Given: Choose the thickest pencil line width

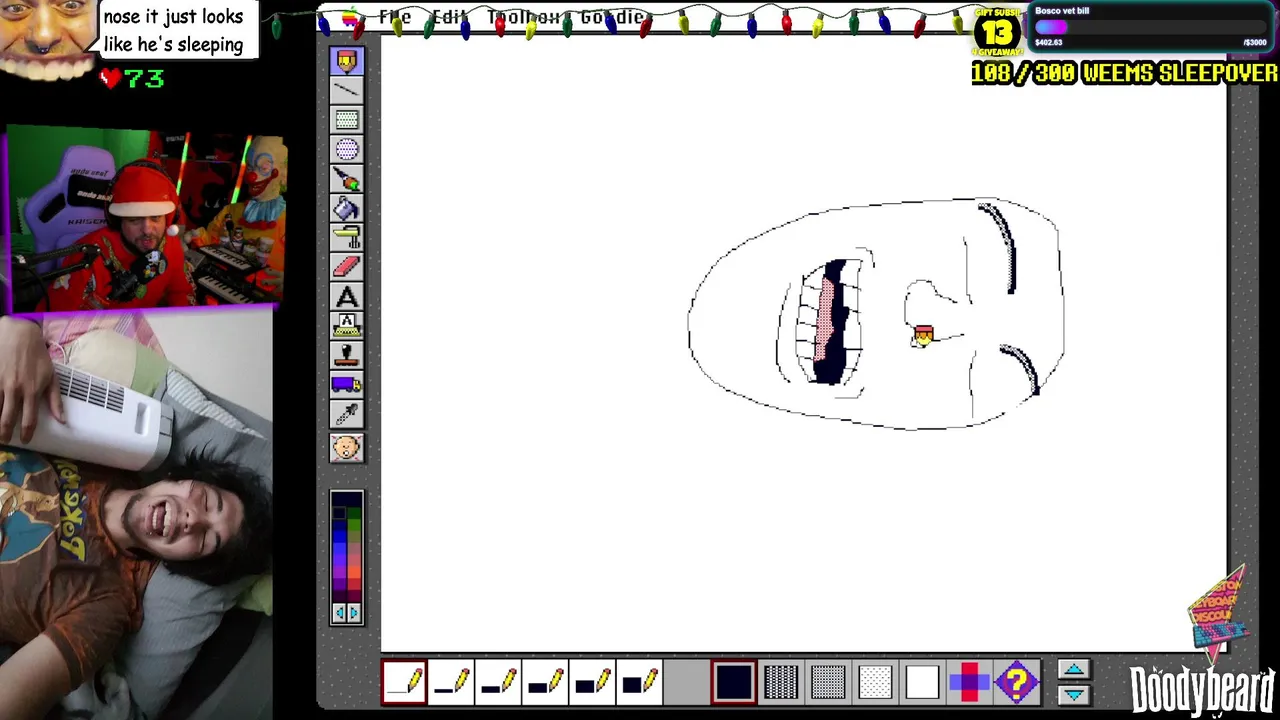Looking at the screenshot, I should pyautogui.click(x=639, y=682).
